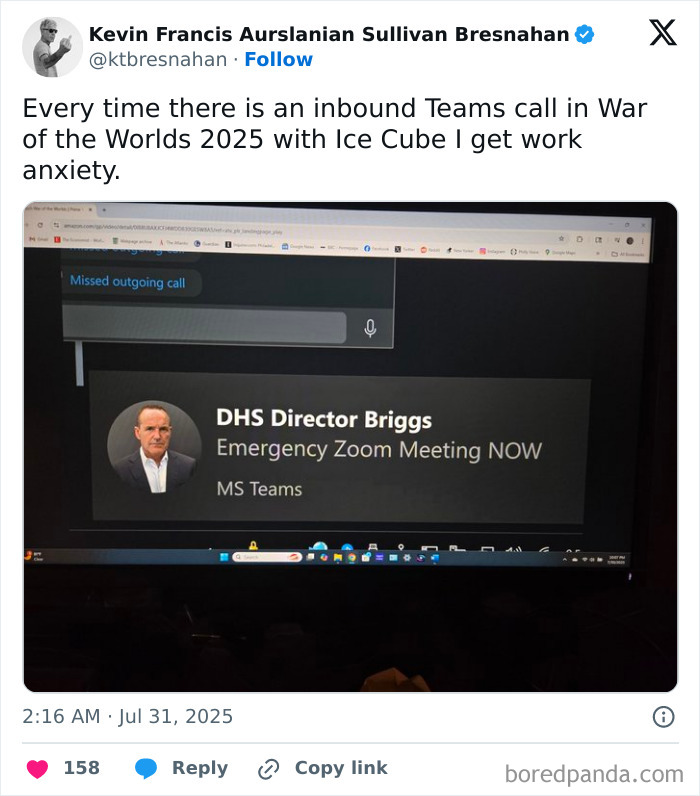Open the Windows Start button on the taskbar
The image size is (700, 796).
[224, 557]
